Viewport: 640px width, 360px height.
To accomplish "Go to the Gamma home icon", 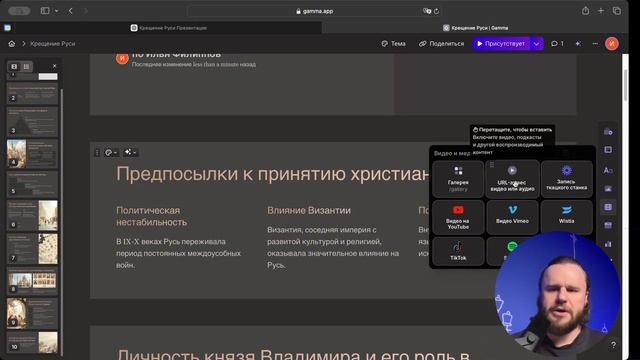I will (x=11, y=44).
